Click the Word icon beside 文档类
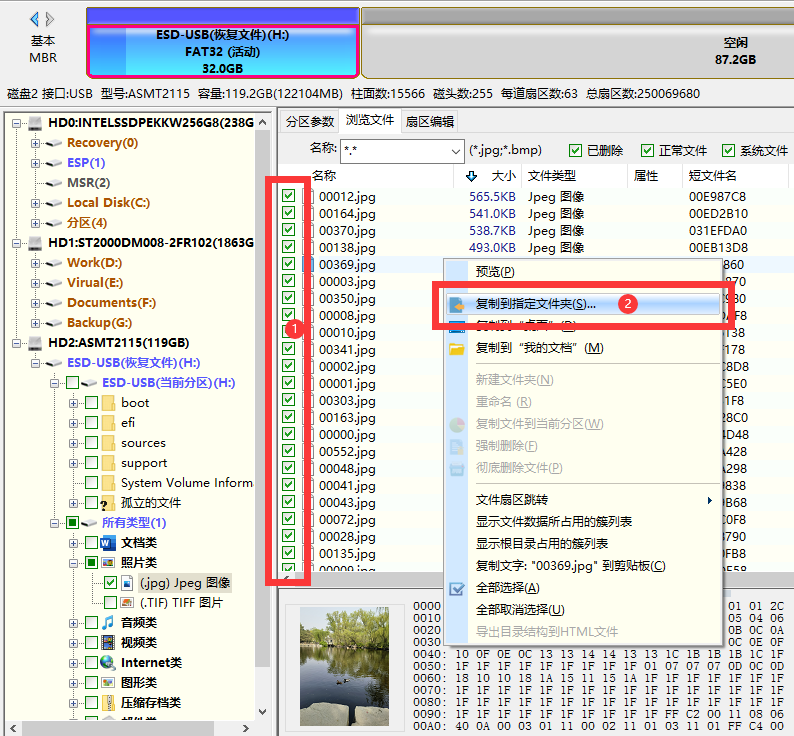Image resolution: width=794 pixels, height=736 pixels. (x=107, y=543)
